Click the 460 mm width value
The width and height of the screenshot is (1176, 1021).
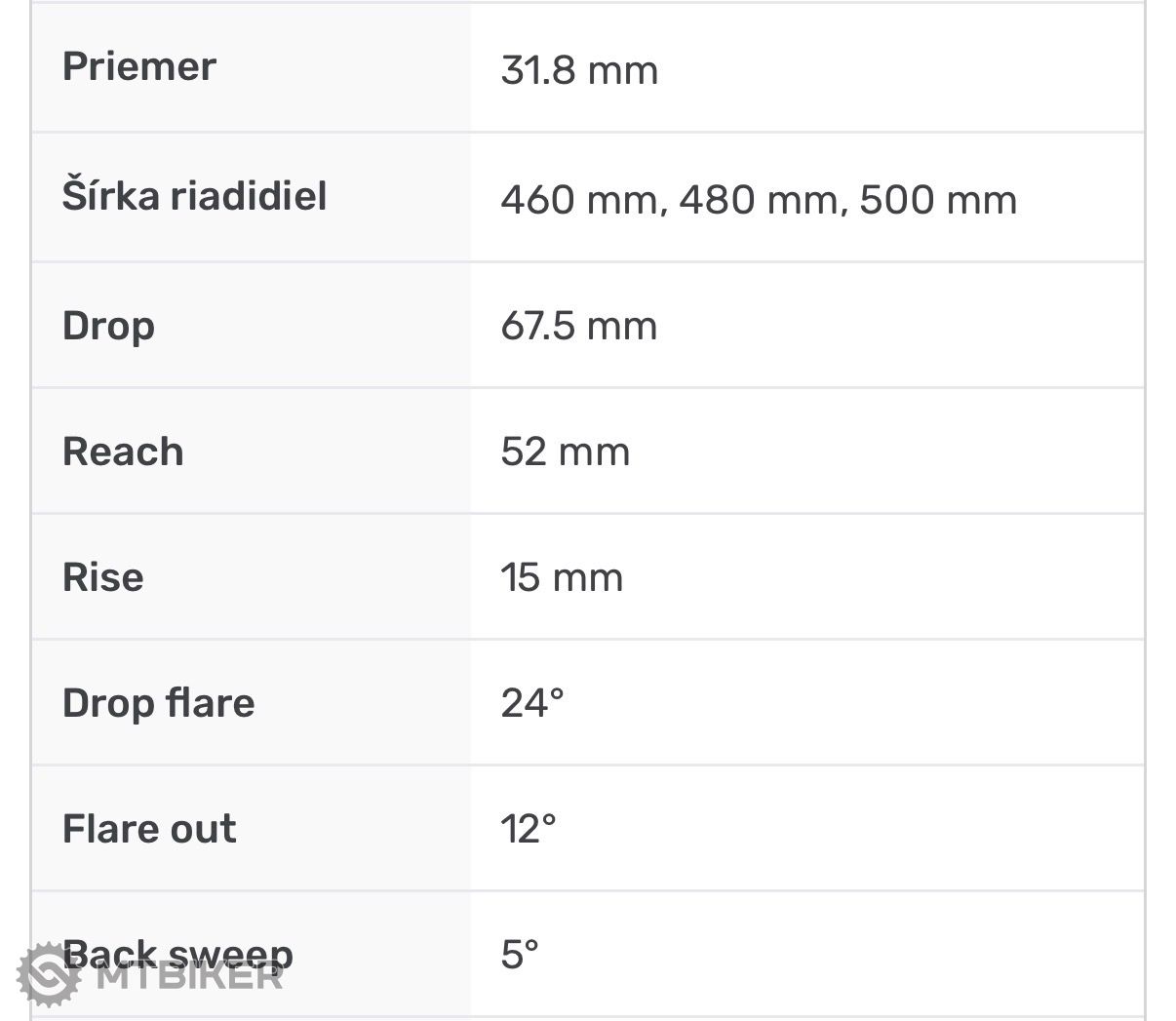[x=582, y=200]
